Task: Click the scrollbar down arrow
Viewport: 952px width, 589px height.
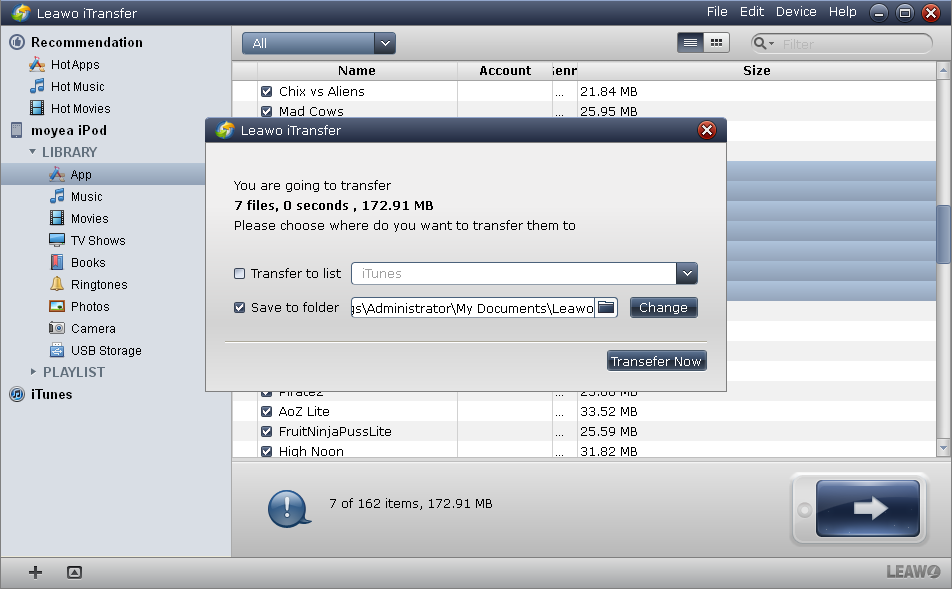Action: point(943,448)
